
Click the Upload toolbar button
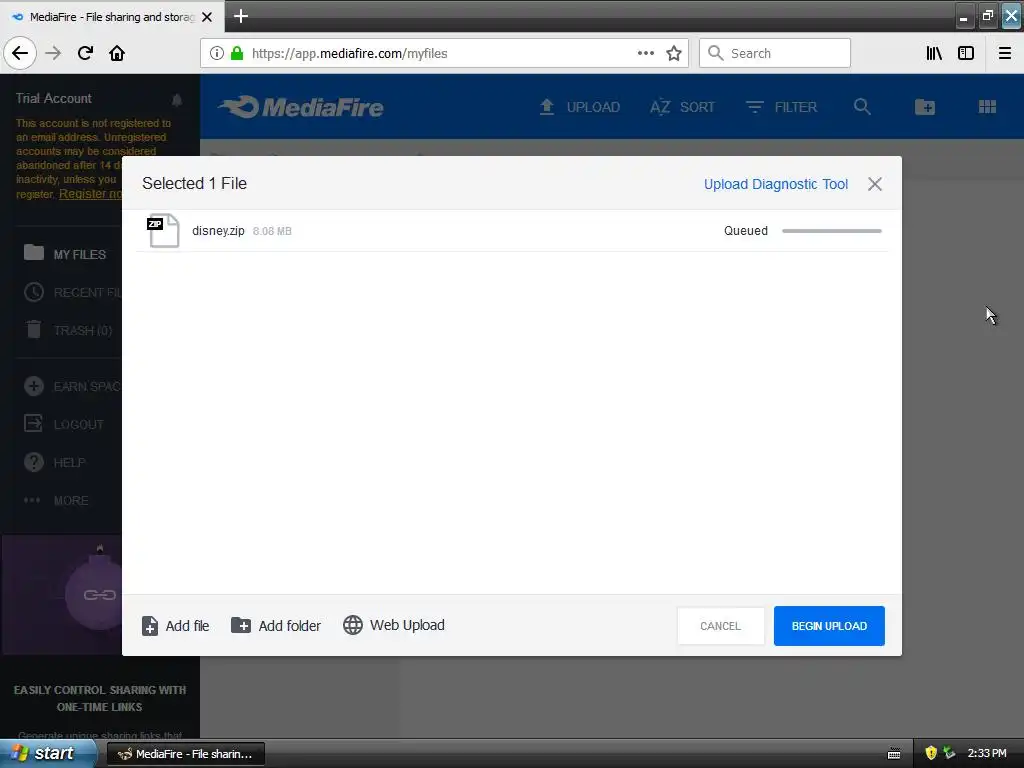[579, 107]
